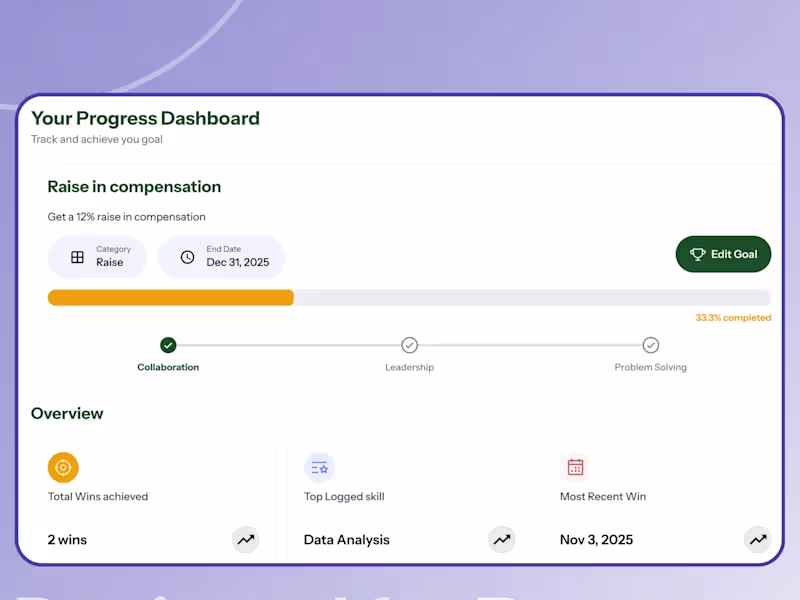Click the Data Analysis value
This screenshot has width=800, height=600.
346,540
